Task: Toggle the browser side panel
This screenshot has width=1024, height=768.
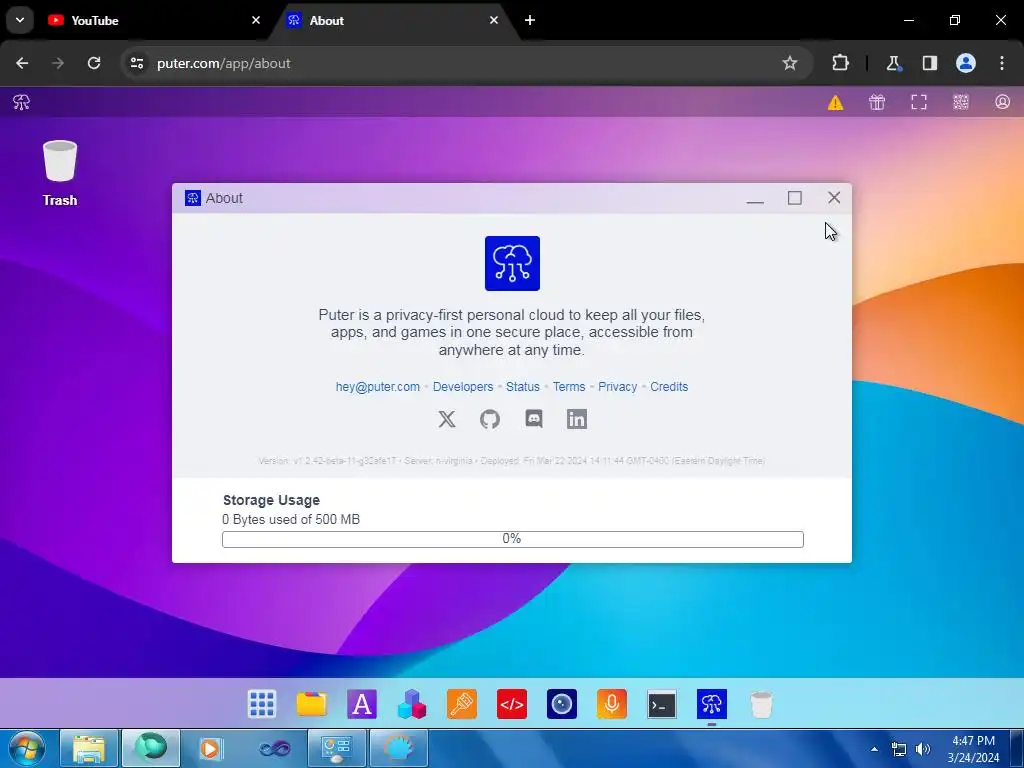Action: 929,63
